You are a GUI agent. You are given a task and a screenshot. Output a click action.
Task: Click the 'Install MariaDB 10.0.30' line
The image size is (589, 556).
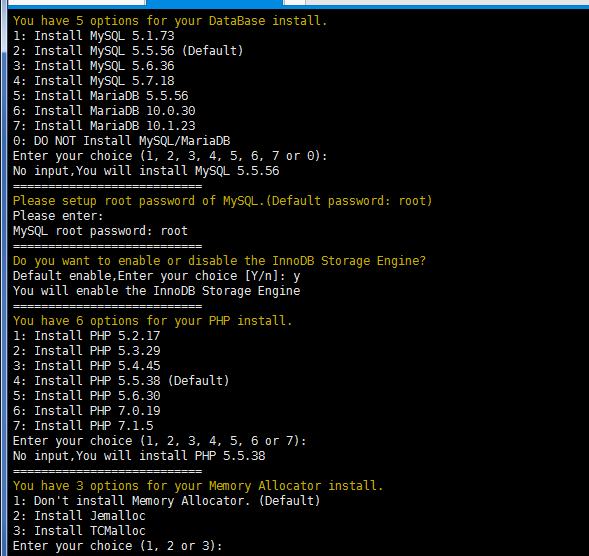coord(104,111)
